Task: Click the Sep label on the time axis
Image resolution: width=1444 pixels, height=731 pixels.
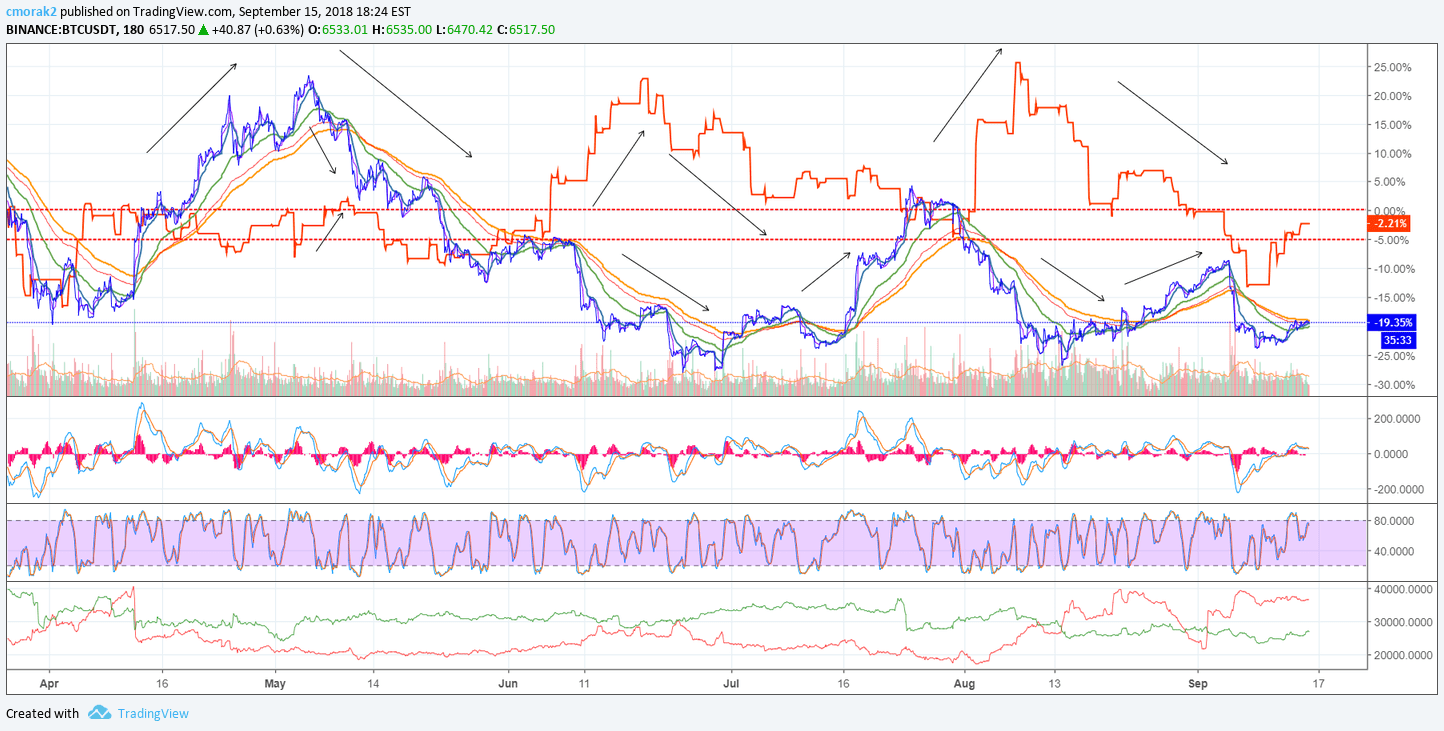Action: tap(1198, 683)
